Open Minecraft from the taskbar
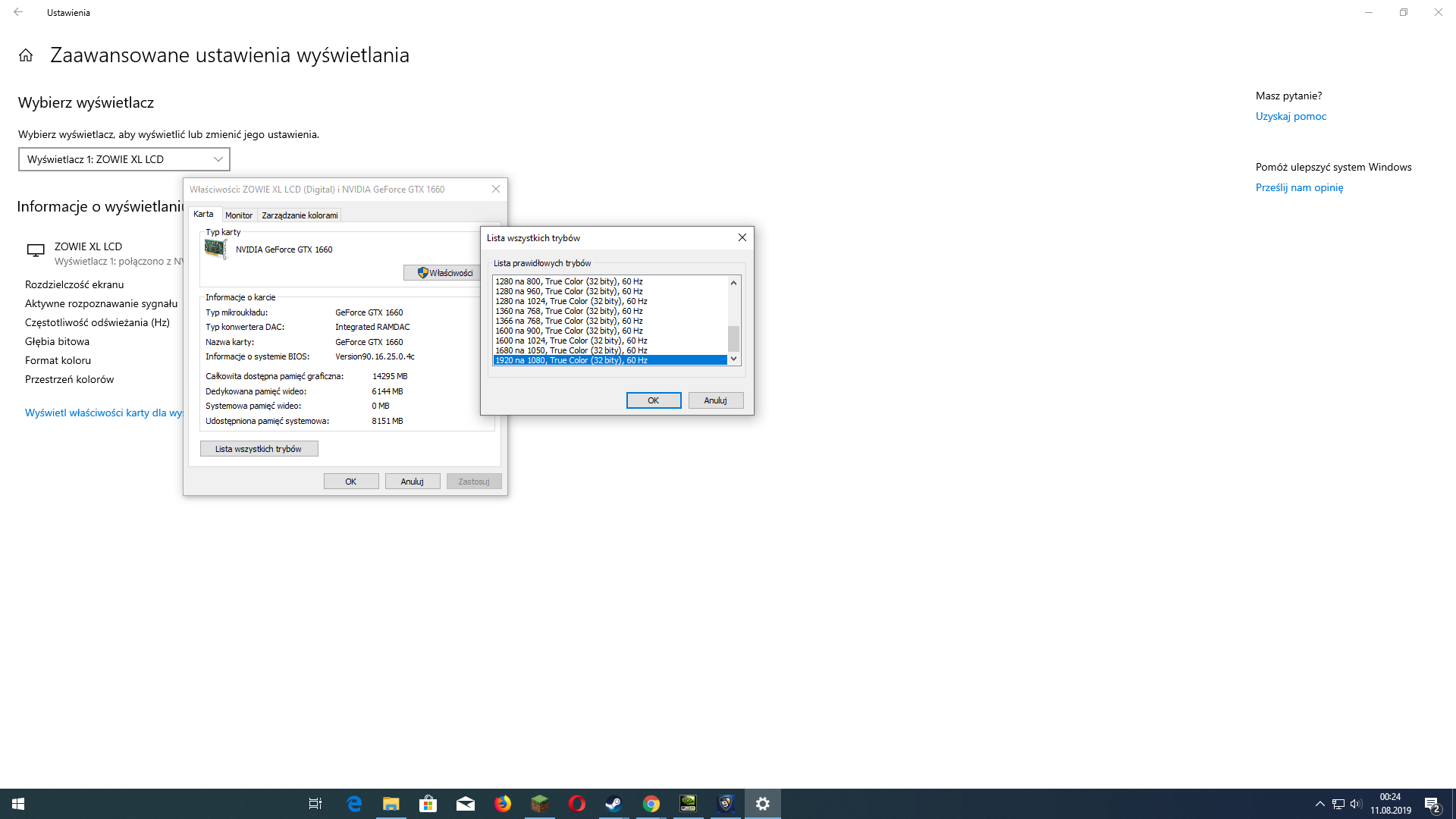The width and height of the screenshot is (1456, 819). [x=539, y=804]
